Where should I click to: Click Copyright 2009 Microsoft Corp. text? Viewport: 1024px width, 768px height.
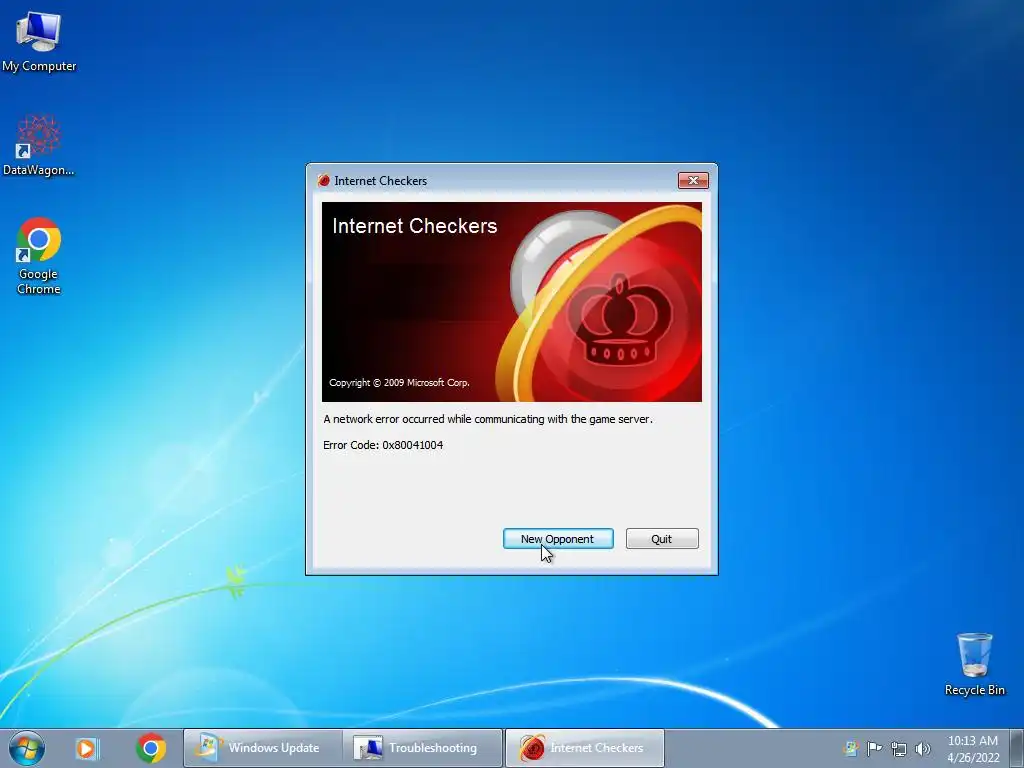pyautogui.click(x=399, y=383)
